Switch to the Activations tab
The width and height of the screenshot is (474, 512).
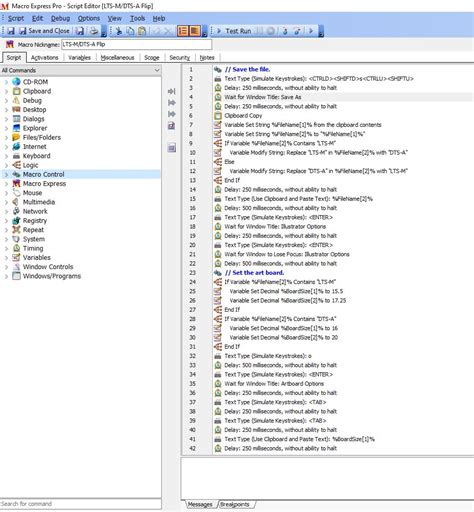click(44, 57)
